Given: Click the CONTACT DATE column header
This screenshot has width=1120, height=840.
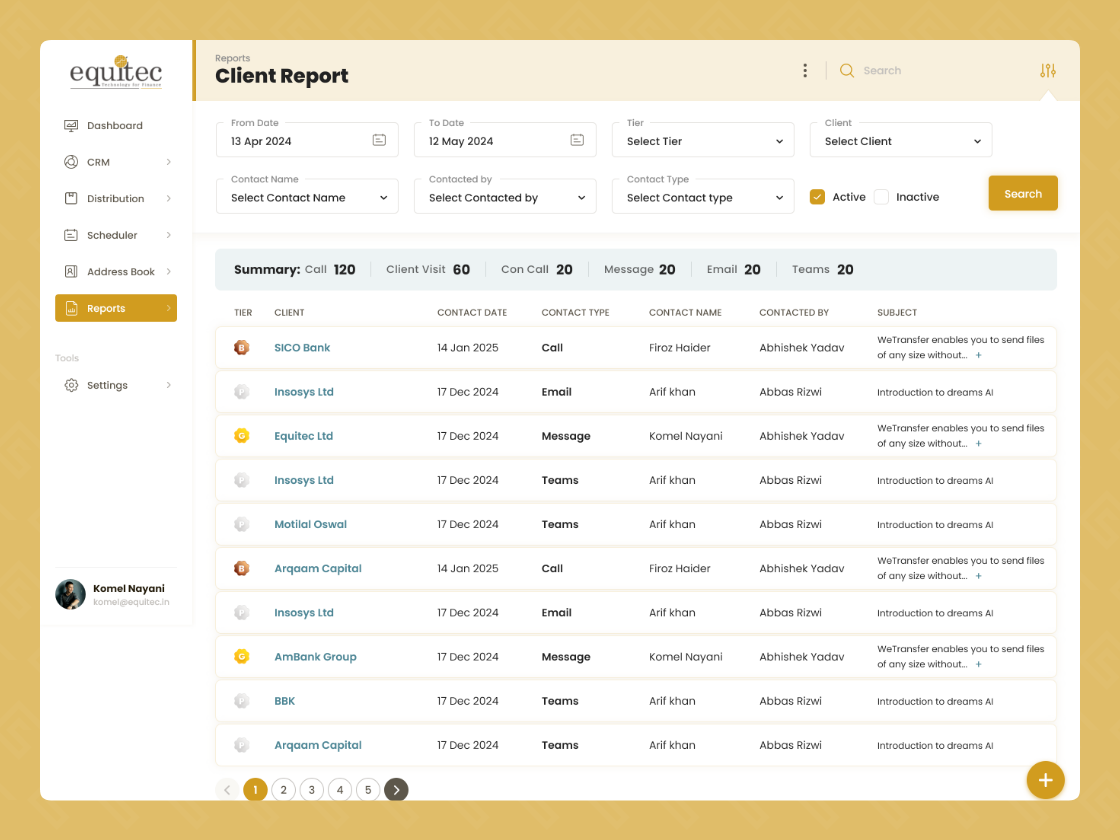Looking at the screenshot, I should pos(472,313).
